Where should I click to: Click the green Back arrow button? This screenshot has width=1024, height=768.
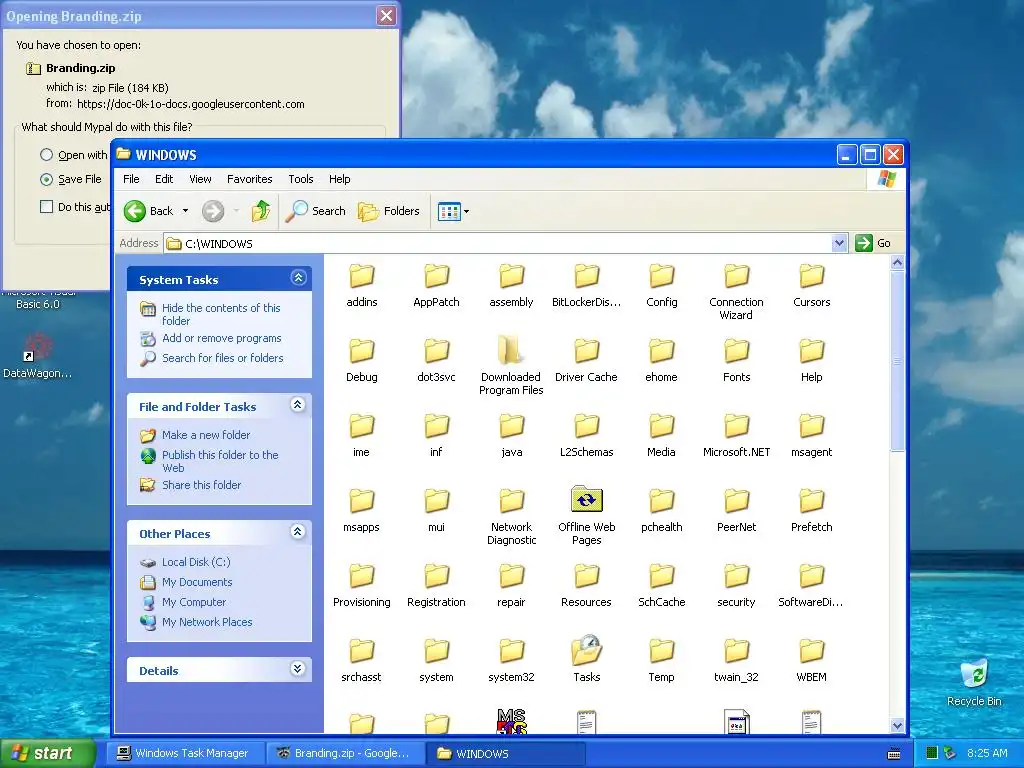[135, 211]
